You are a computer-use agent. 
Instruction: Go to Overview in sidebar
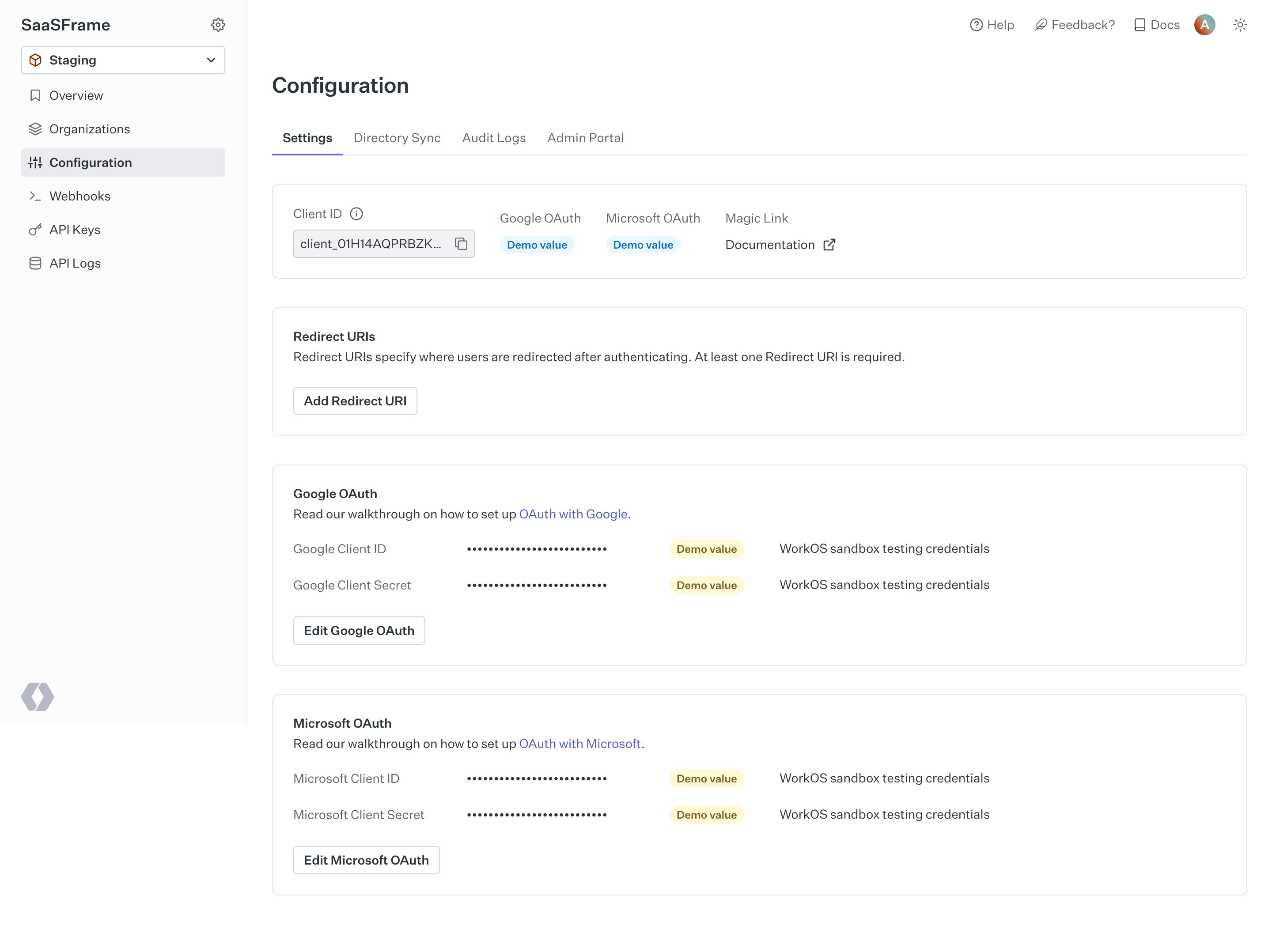pos(123,95)
